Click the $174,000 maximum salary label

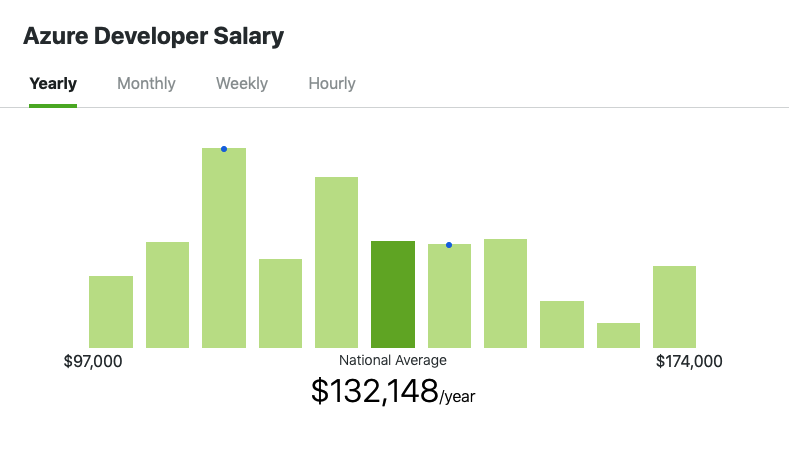(689, 361)
